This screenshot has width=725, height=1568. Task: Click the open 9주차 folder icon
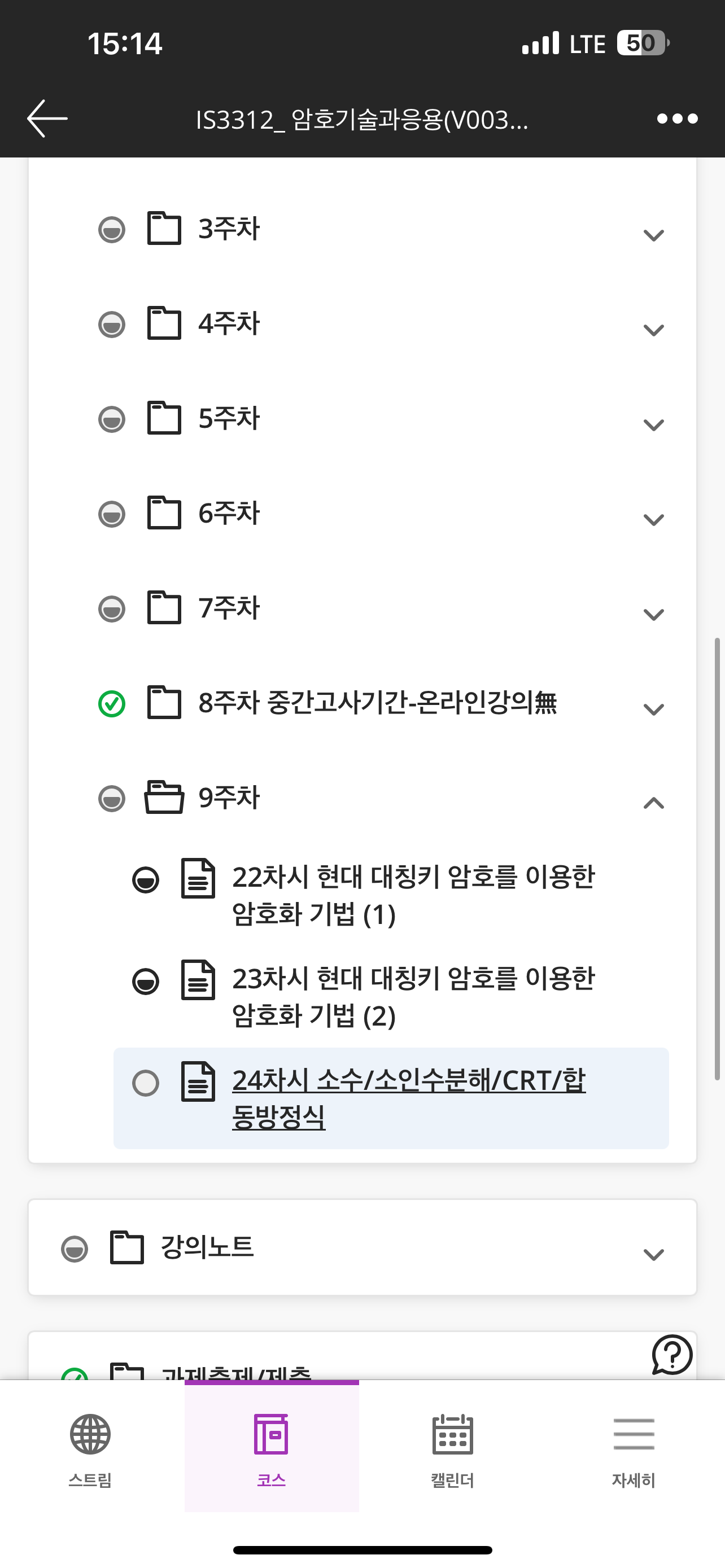(x=164, y=798)
